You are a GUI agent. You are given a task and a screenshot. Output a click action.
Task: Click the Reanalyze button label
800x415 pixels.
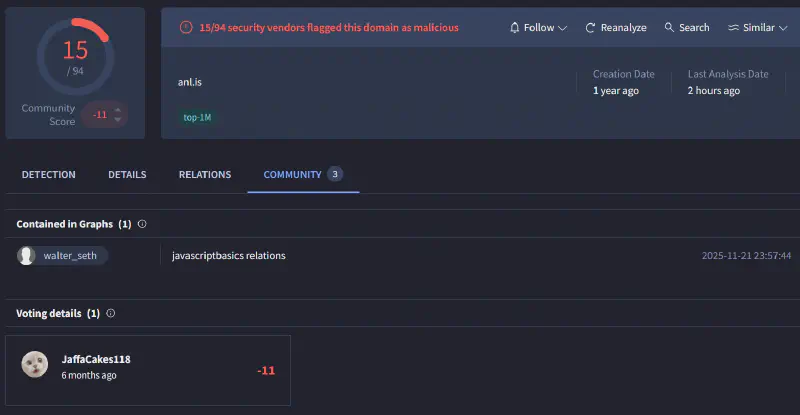click(623, 28)
